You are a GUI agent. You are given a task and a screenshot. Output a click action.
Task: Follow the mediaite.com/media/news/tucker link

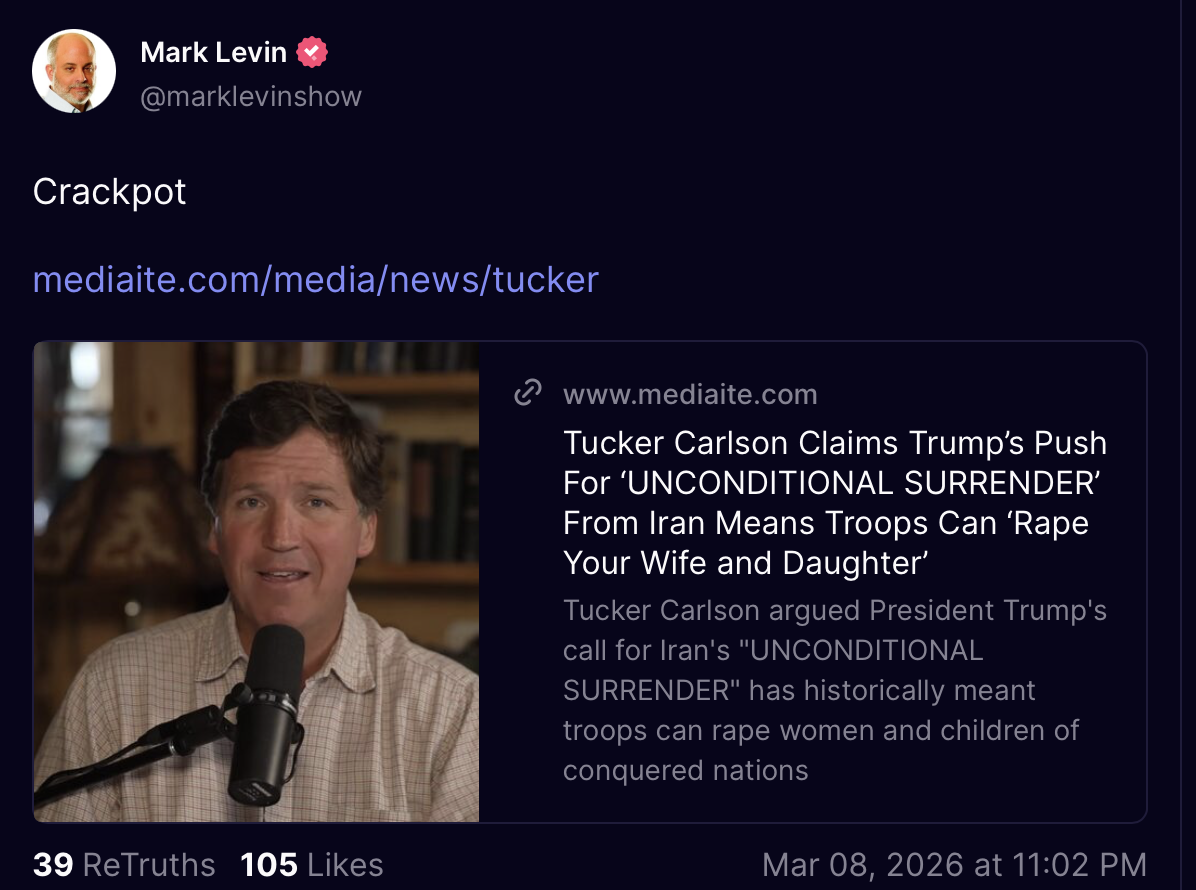pos(315,279)
